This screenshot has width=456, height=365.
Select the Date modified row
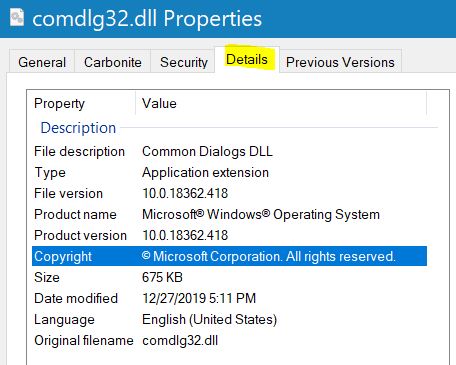pos(229,298)
